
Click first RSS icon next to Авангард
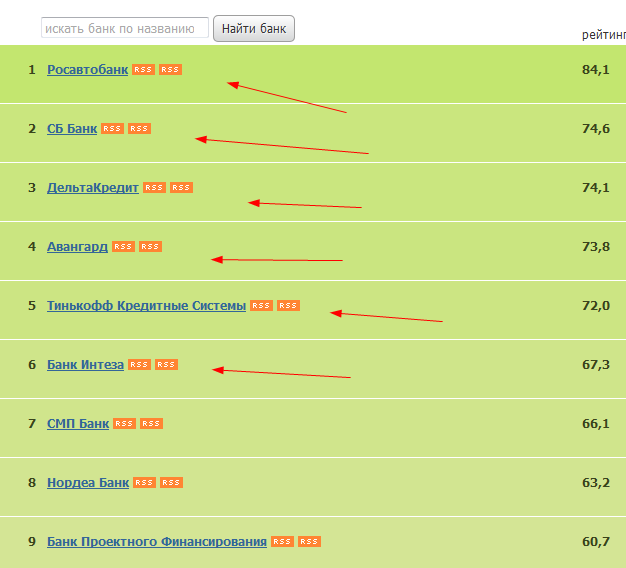pos(123,247)
